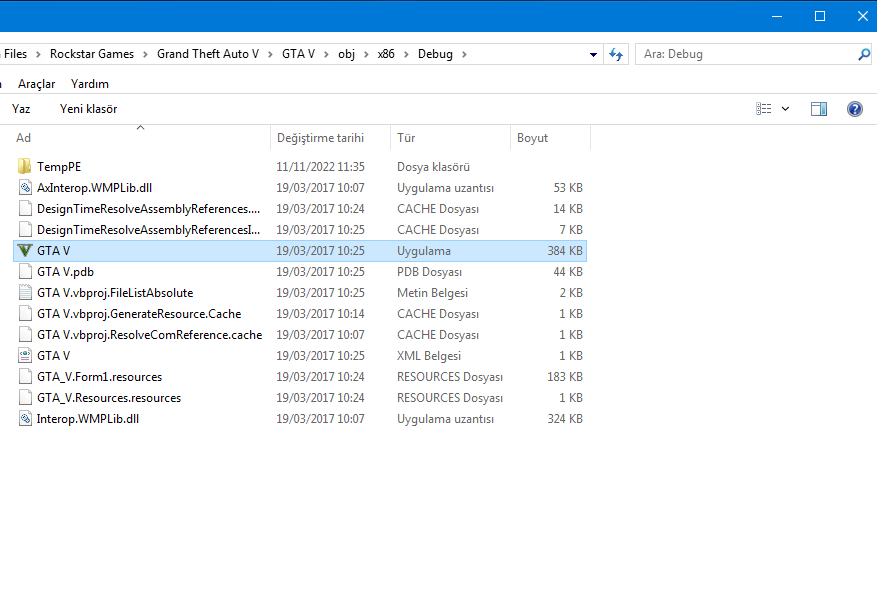Click the refresh arrows button
877x593 pixels.
(616, 54)
